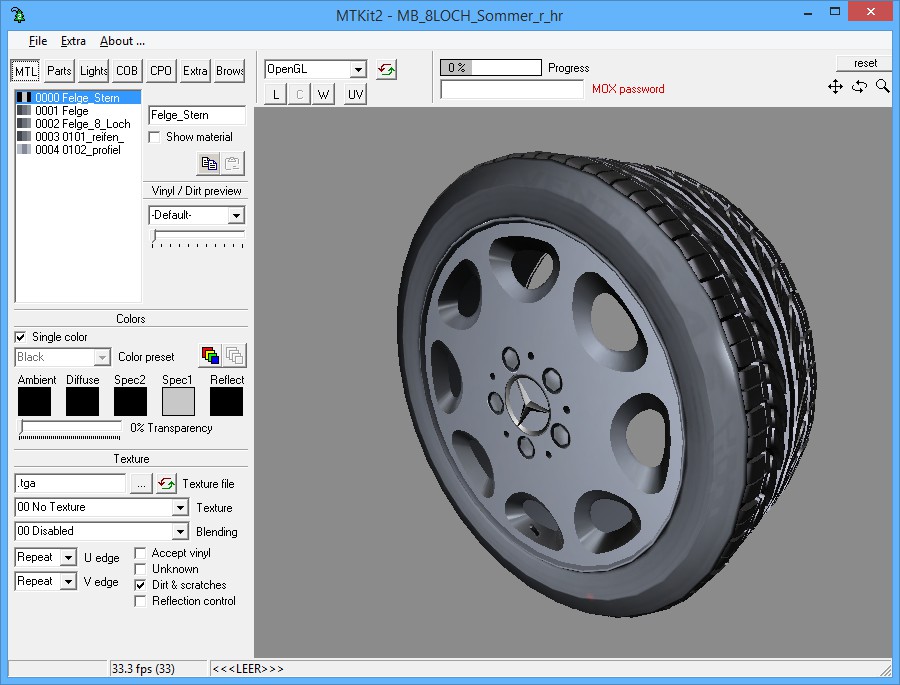Switch to the COB tab

pyautogui.click(x=127, y=71)
